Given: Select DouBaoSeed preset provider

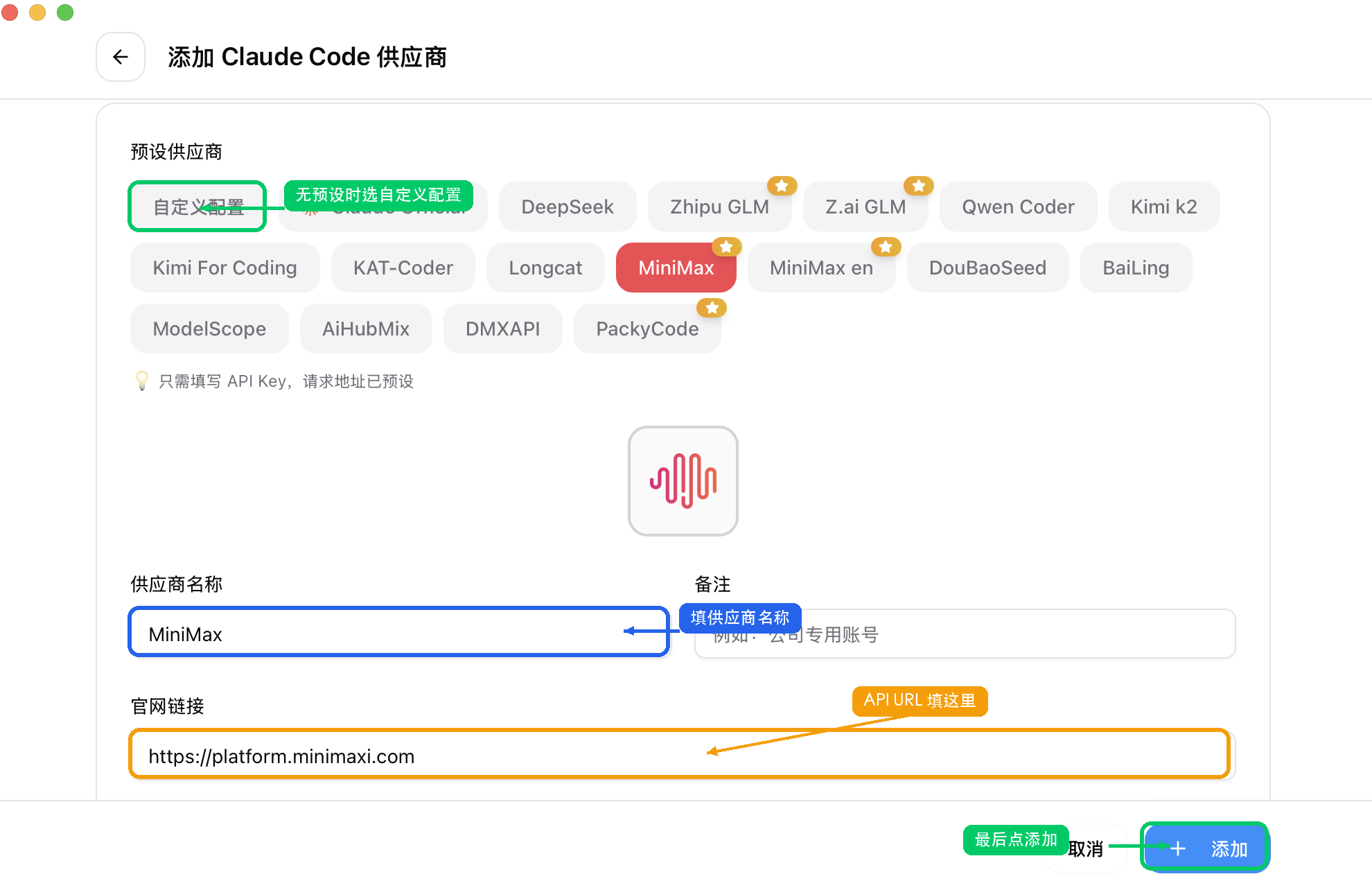Looking at the screenshot, I should pyautogui.click(x=987, y=268).
